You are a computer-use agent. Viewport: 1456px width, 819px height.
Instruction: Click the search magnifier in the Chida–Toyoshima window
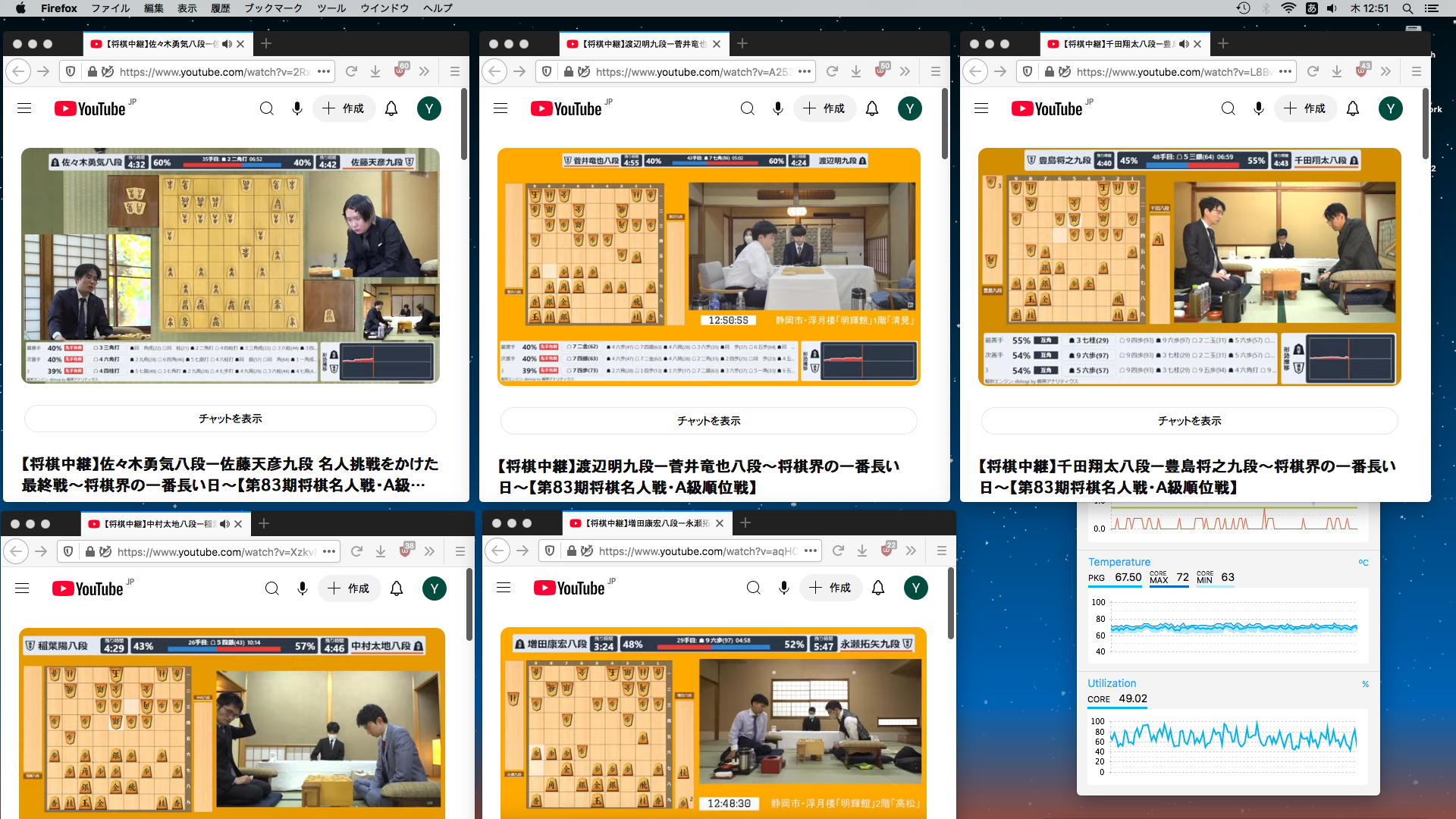click(x=1228, y=108)
